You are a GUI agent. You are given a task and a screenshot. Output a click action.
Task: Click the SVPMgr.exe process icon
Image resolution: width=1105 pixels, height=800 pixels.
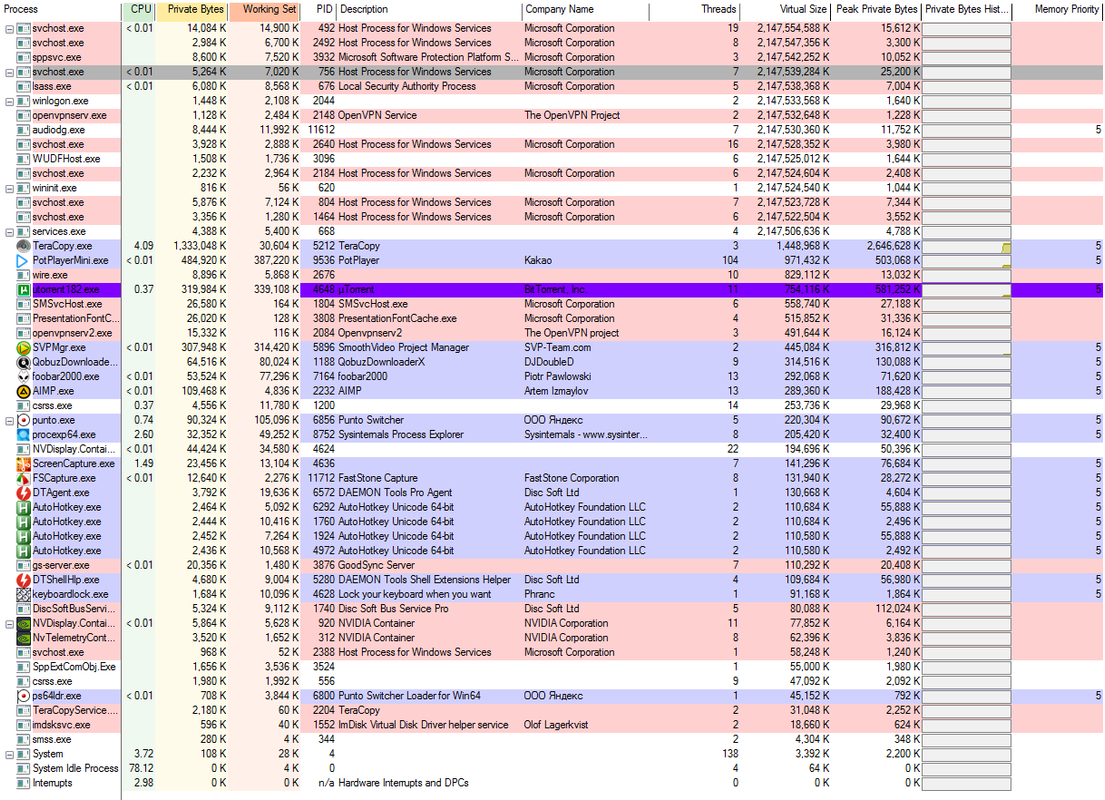(x=23, y=347)
